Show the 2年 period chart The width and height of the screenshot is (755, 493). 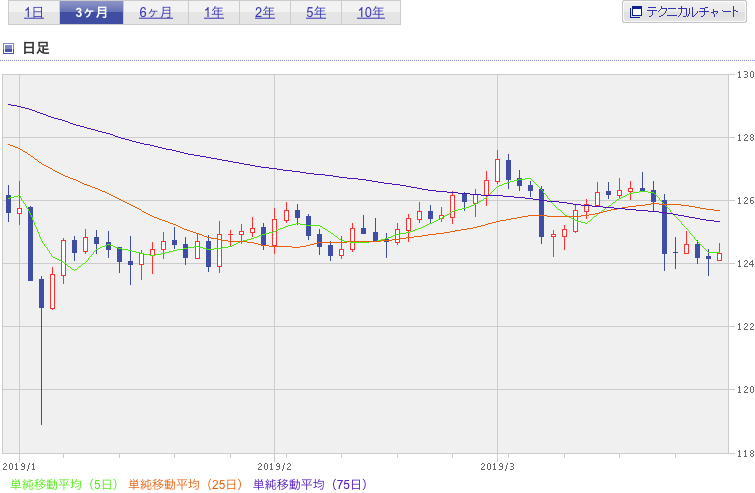coord(265,13)
